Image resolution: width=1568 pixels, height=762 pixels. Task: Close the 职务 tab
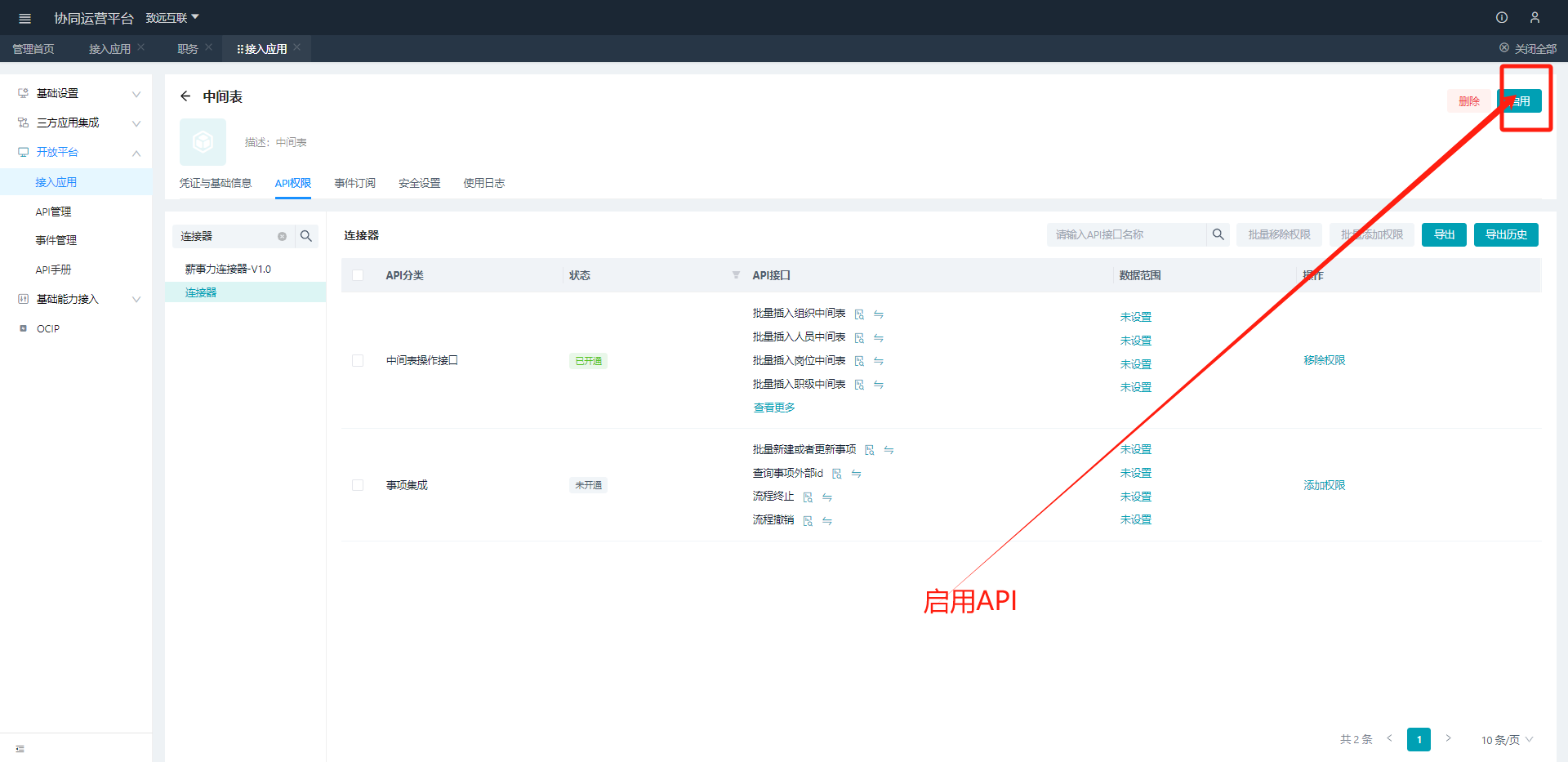coord(209,47)
